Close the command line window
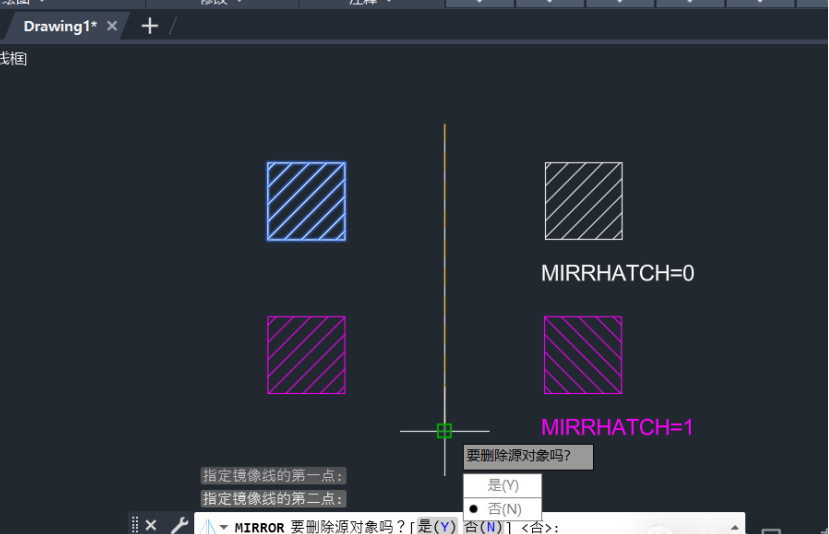 pos(151,525)
